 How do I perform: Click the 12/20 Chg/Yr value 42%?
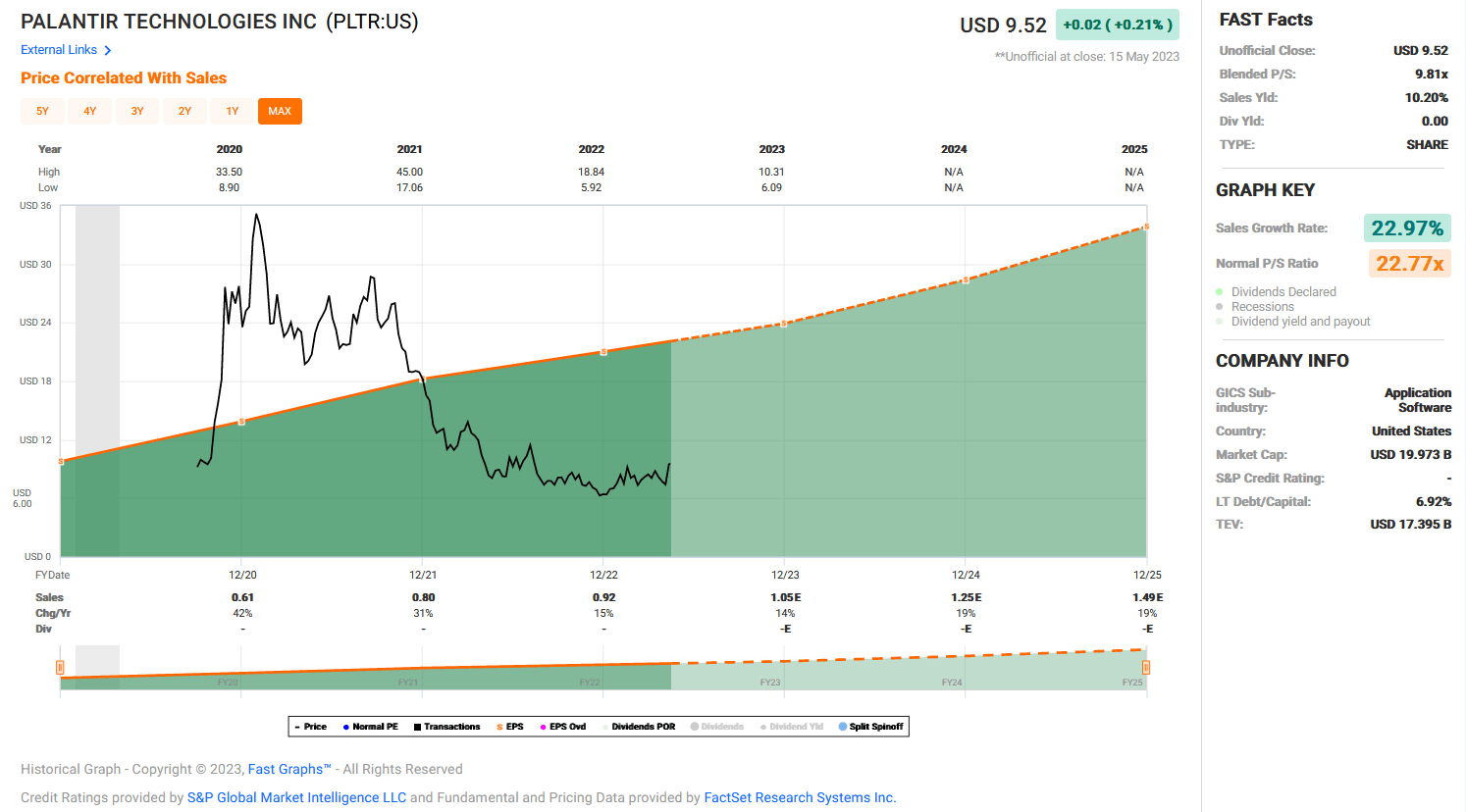(x=242, y=614)
